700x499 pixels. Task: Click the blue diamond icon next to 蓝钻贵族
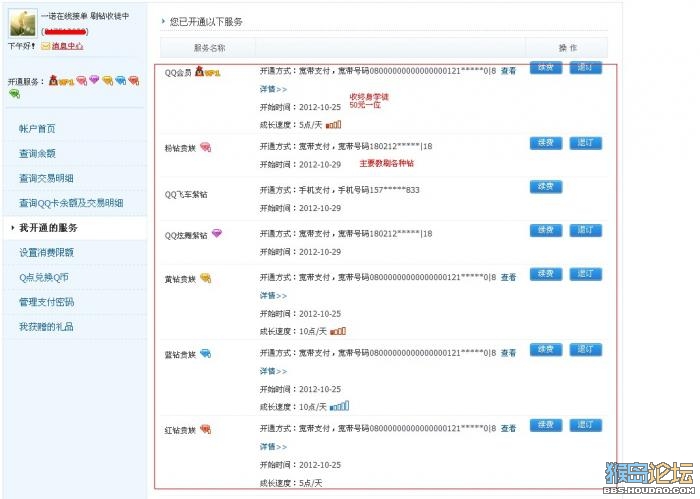pyautogui.click(x=205, y=353)
